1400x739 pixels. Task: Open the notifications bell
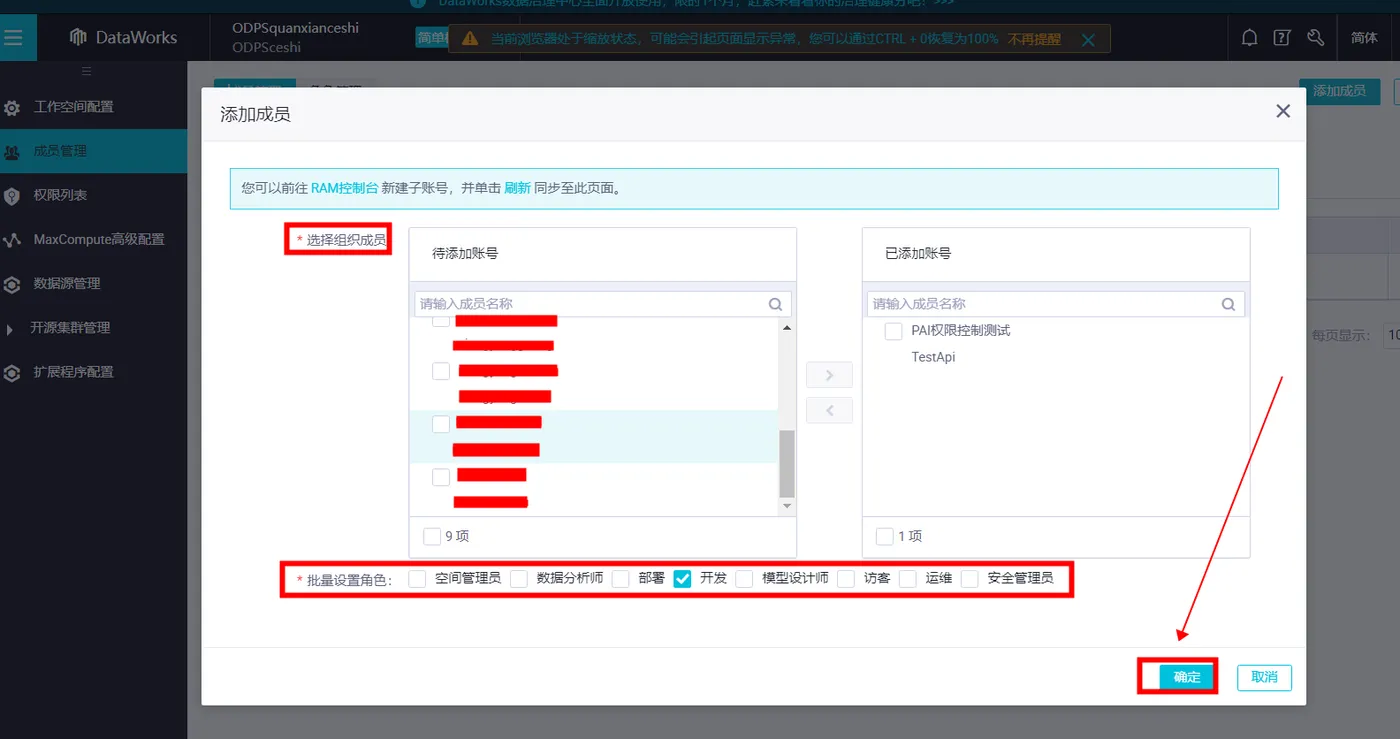(x=1250, y=38)
